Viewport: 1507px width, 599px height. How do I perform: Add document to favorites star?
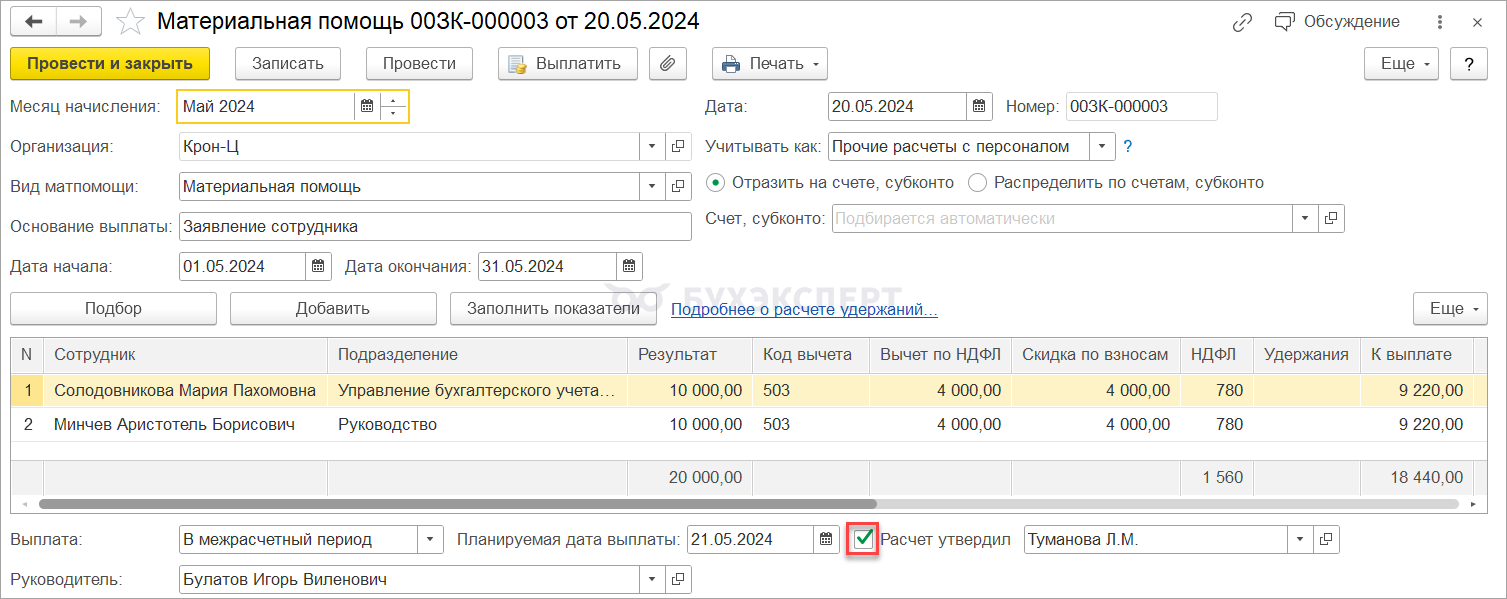coord(130,21)
